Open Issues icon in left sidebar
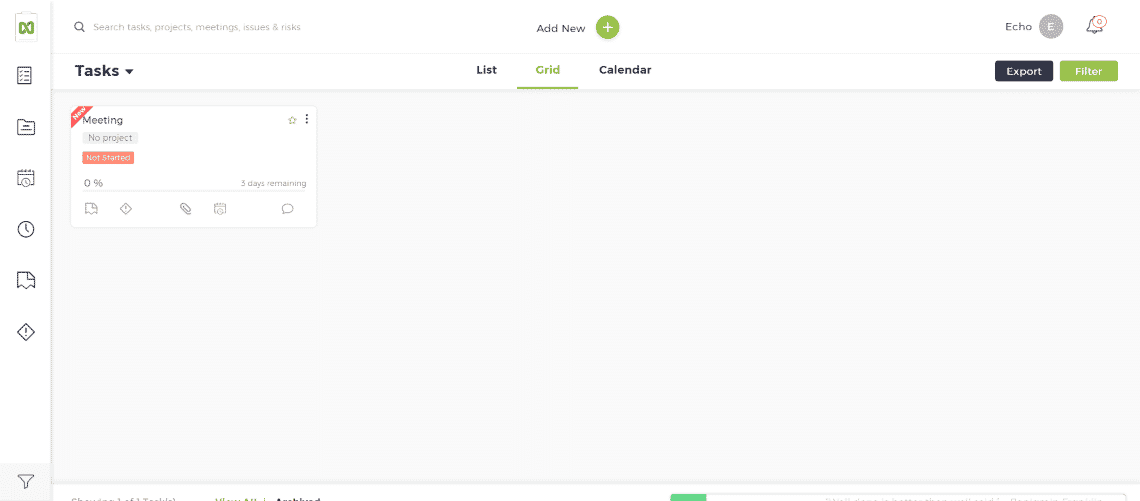Screen dimensions: 1140x501 tap(25, 281)
